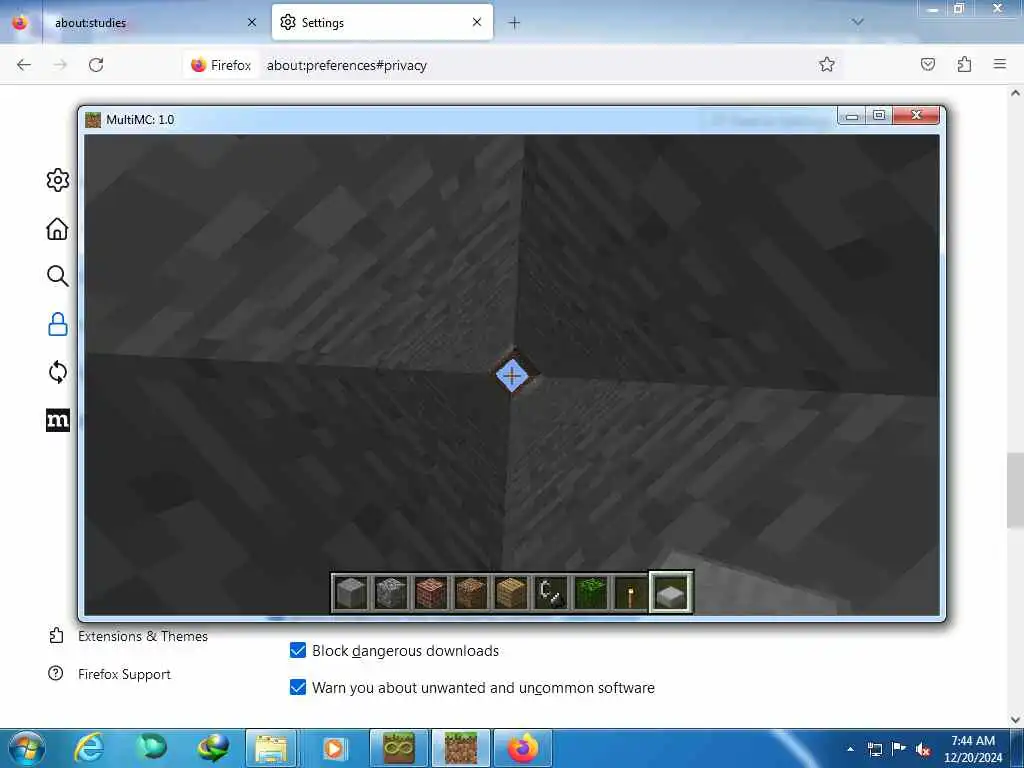Open Search settings in Firefox sidebar
Image resolution: width=1024 pixels, height=768 pixels.
(57, 276)
